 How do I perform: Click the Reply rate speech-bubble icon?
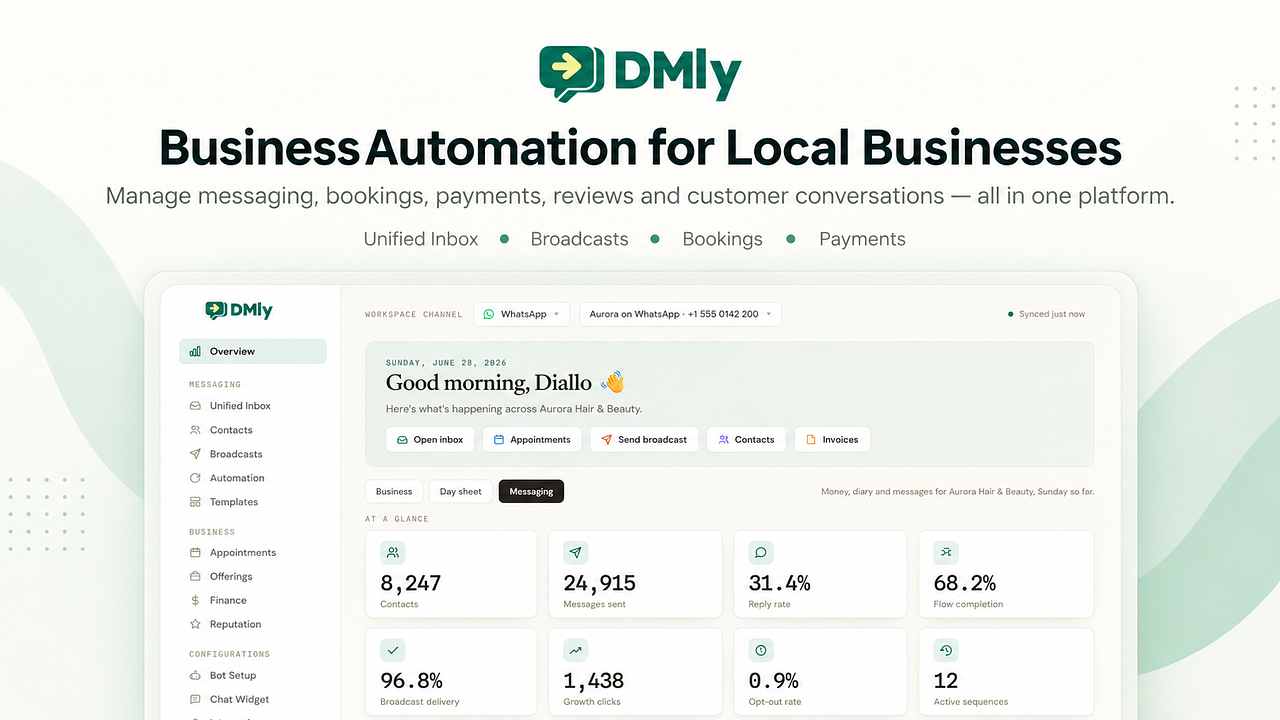click(761, 552)
